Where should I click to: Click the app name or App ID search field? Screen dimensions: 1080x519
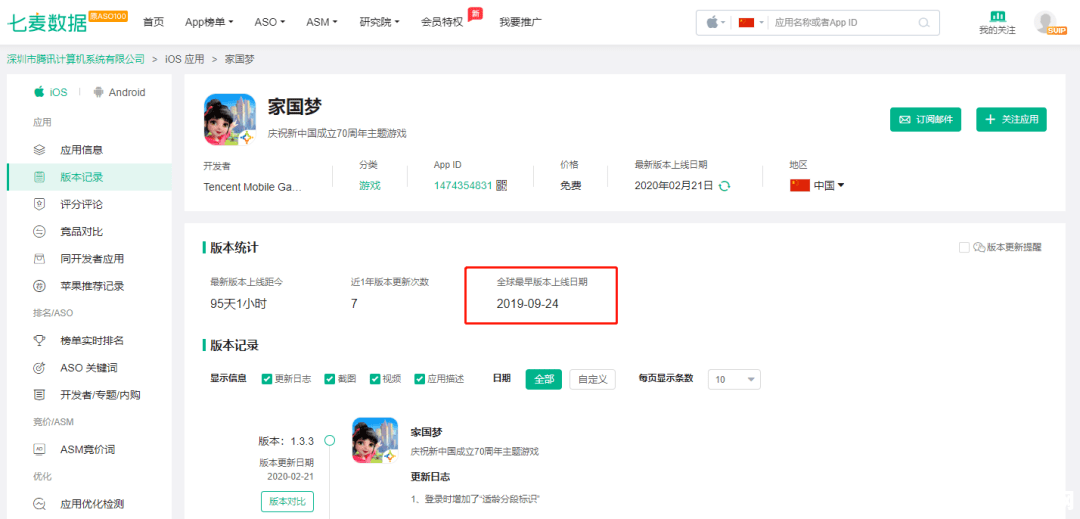pos(844,23)
